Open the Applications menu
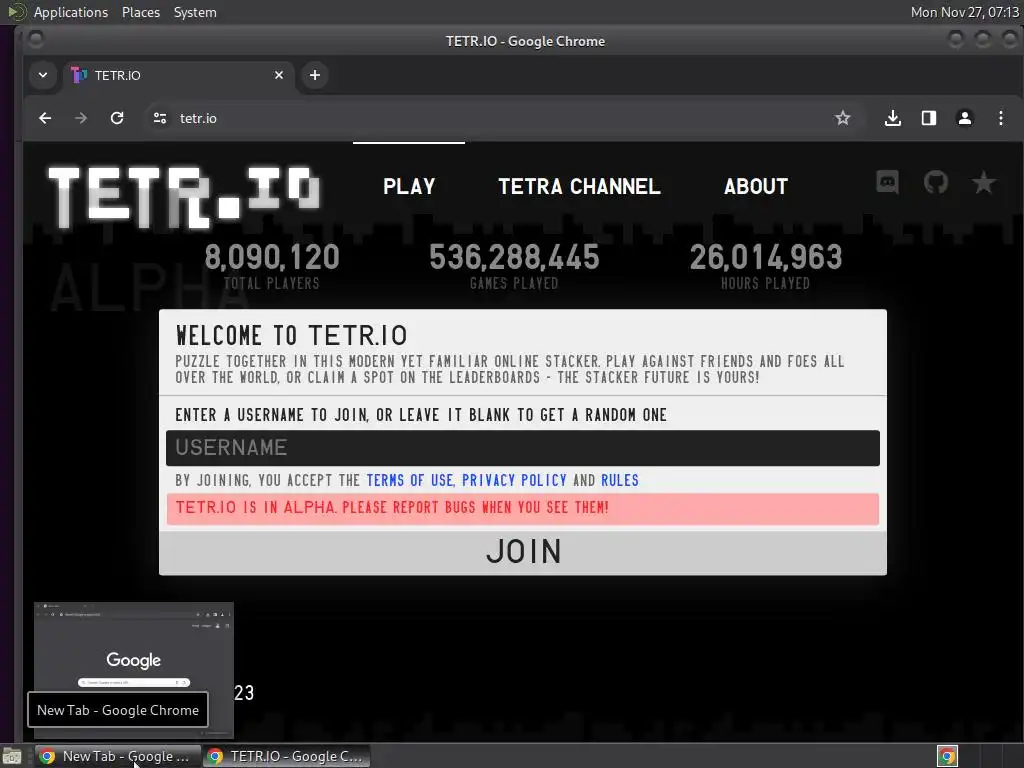 coord(71,12)
